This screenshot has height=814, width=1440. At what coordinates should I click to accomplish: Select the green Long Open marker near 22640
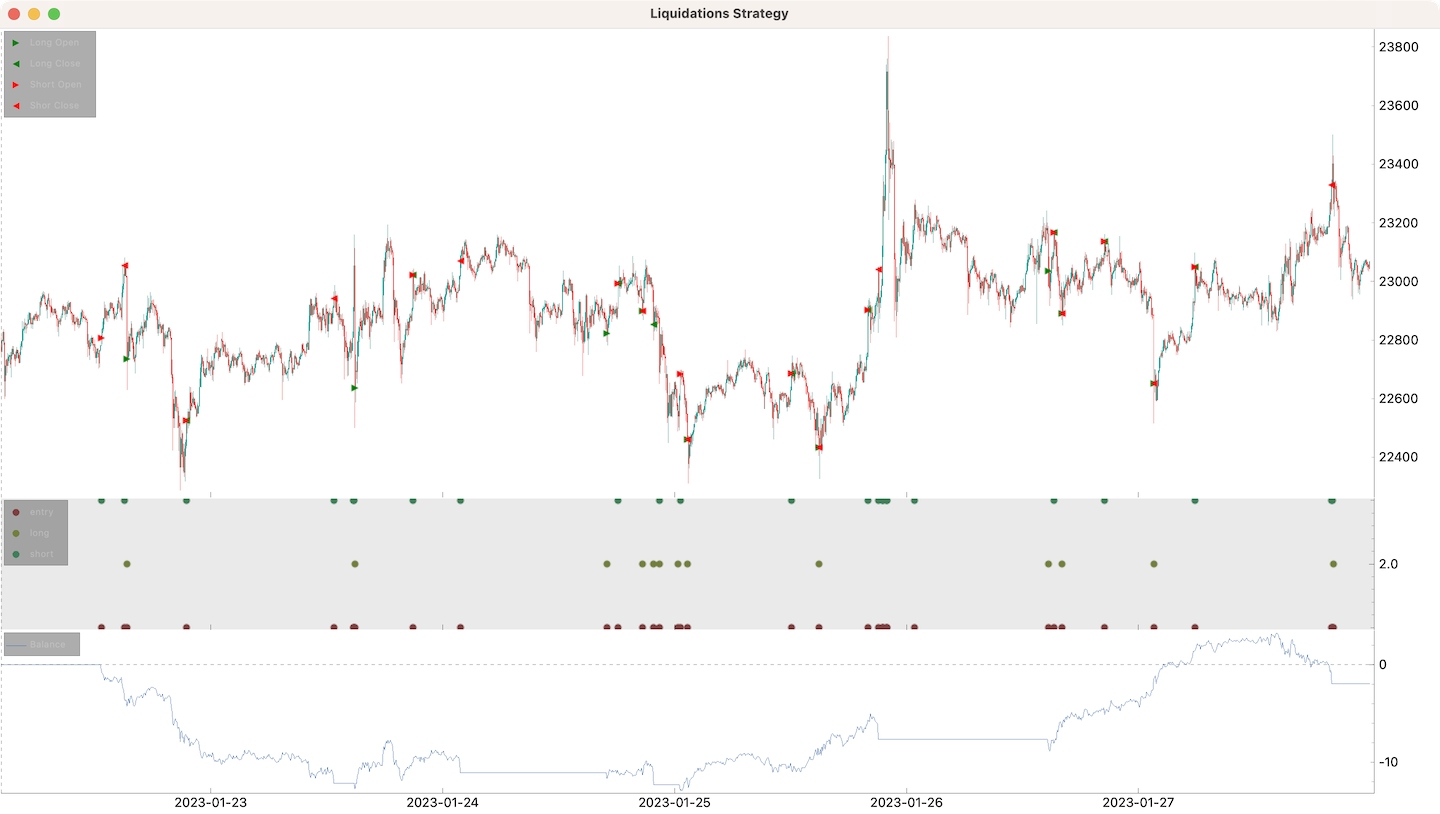[x=355, y=387]
